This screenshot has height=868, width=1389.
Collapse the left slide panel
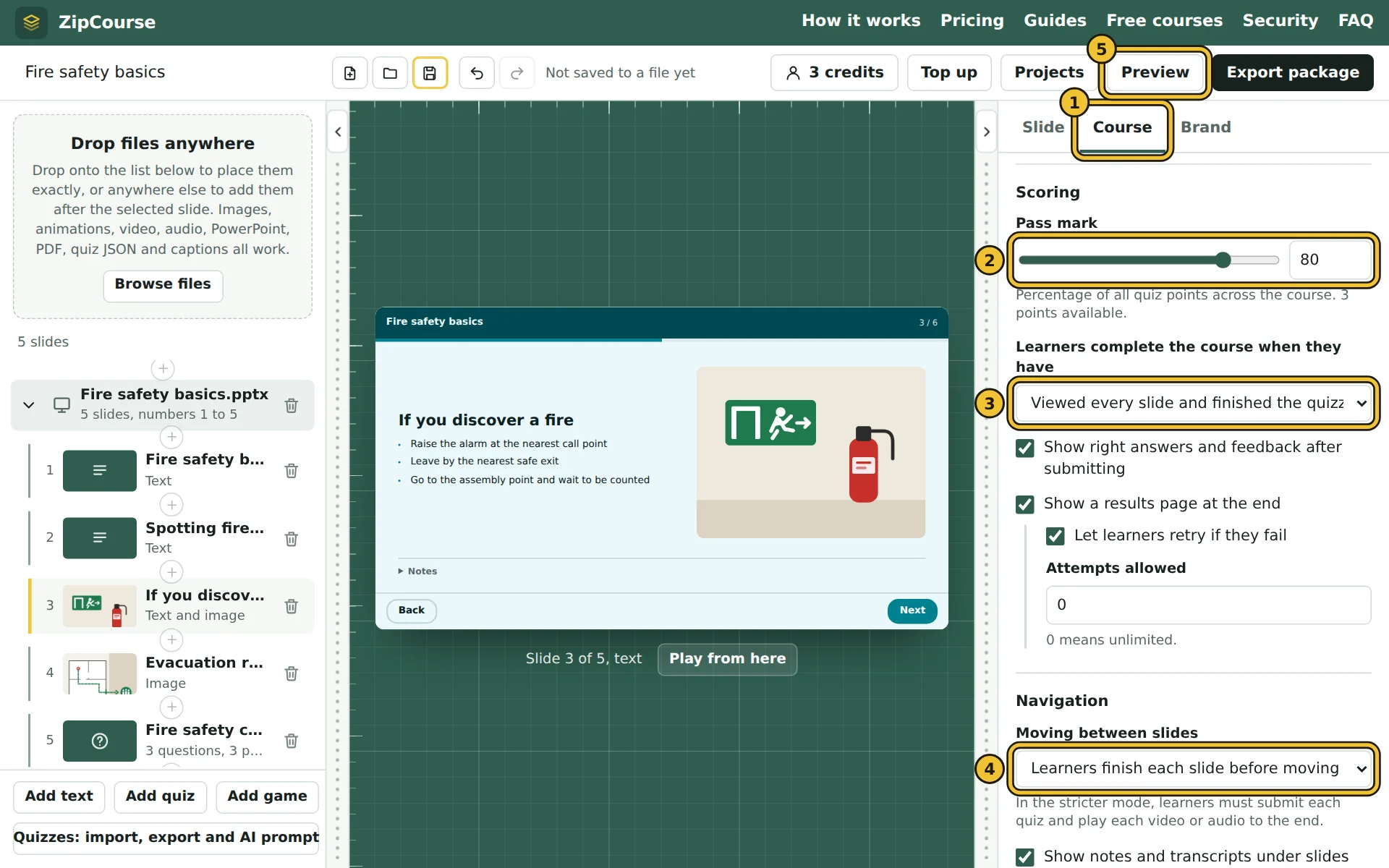338,132
